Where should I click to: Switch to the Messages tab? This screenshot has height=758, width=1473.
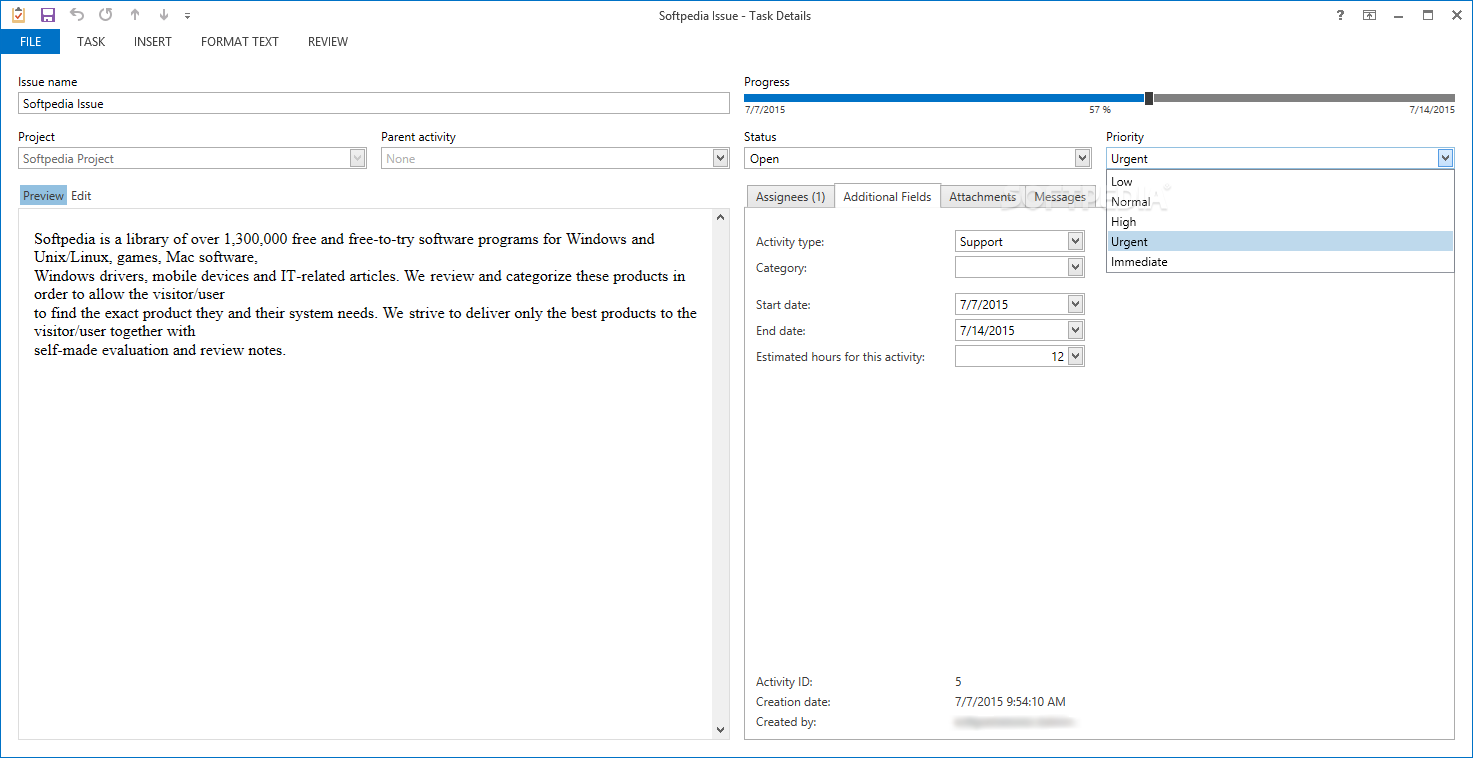coord(1059,197)
